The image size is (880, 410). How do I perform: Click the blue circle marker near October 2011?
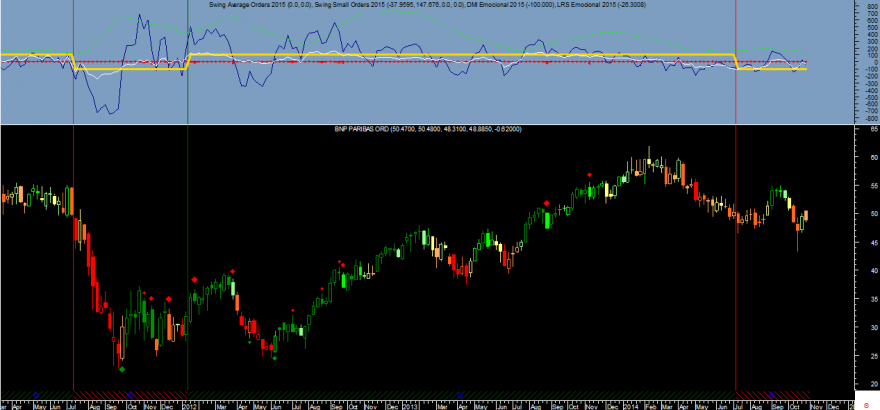pos(130,395)
